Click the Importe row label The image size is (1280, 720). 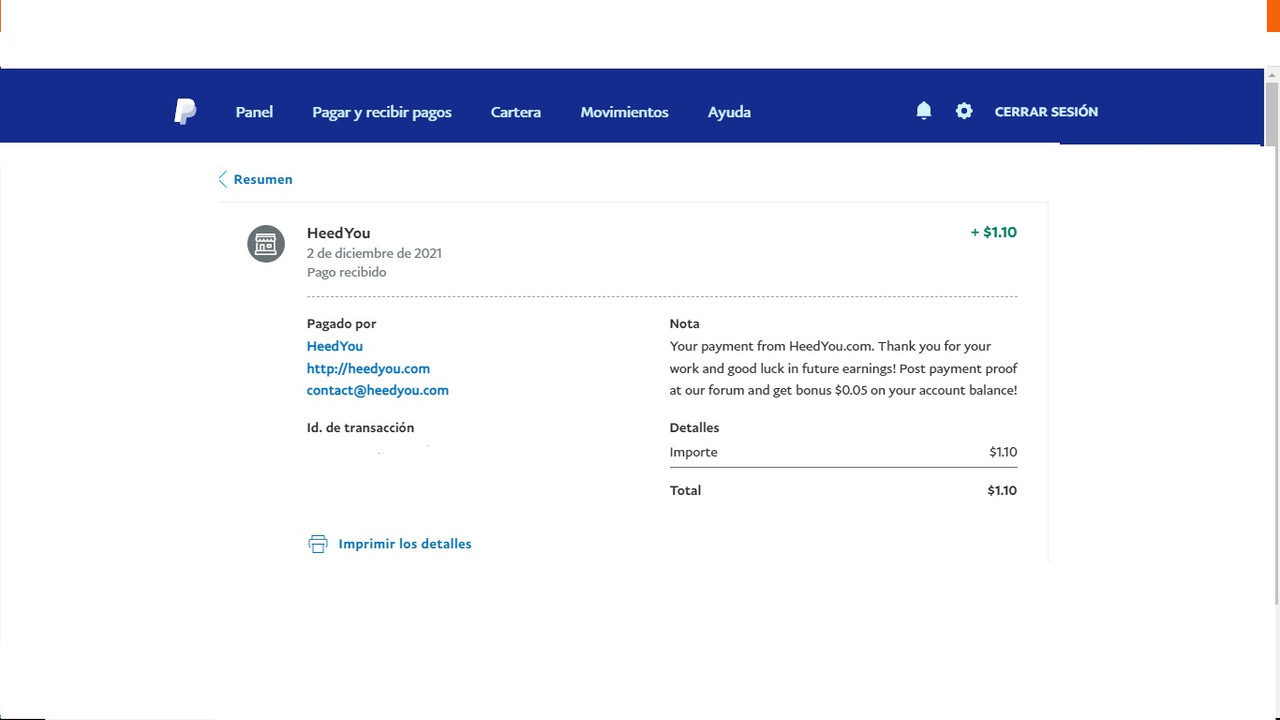pyautogui.click(x=694, y=452)
